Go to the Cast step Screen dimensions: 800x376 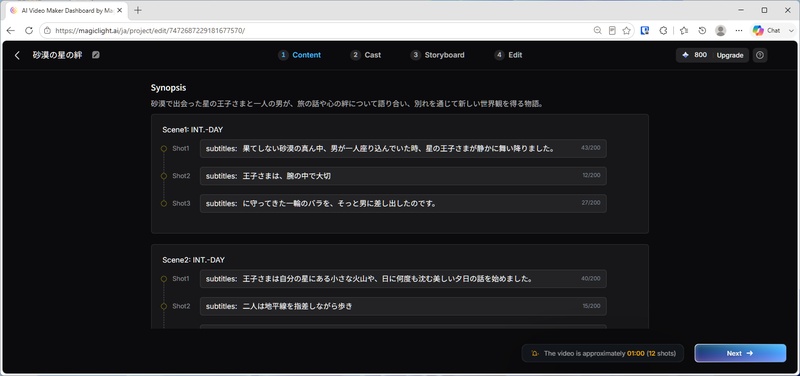tap(366, 55)
